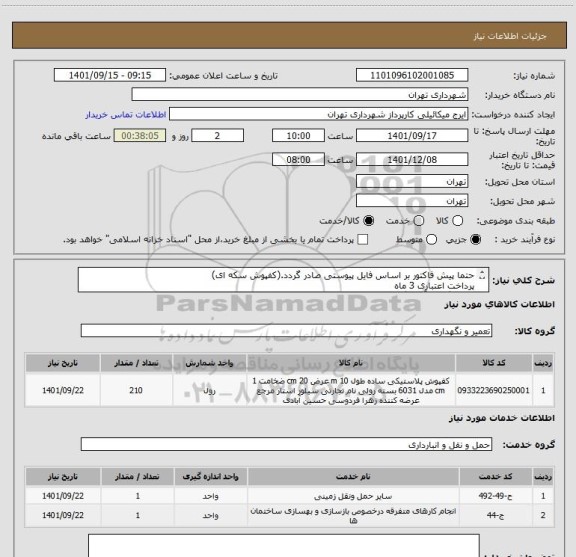Open the اطلاعات تماس خریدار link
This screenshot has width=576, height=557.
[126, 115]
